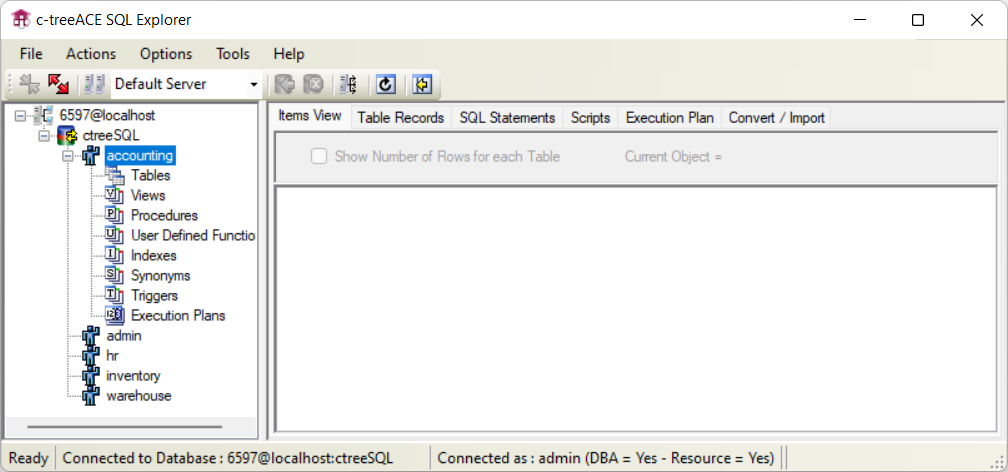Select the Views tree label
1008x472 pixels.
click(148, 195)
